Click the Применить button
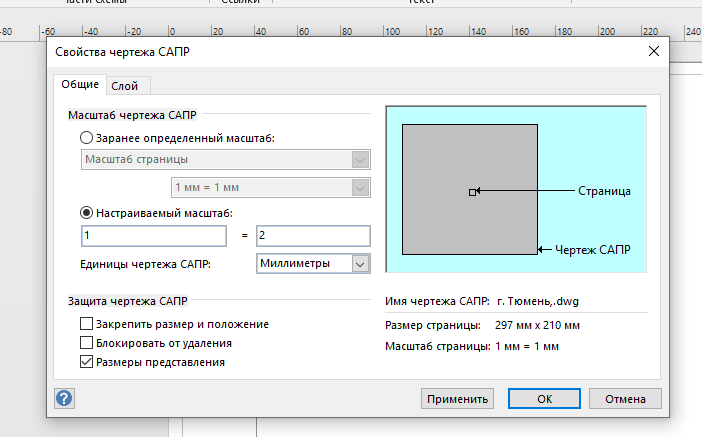The image size is (702, 437). (457, 398)
